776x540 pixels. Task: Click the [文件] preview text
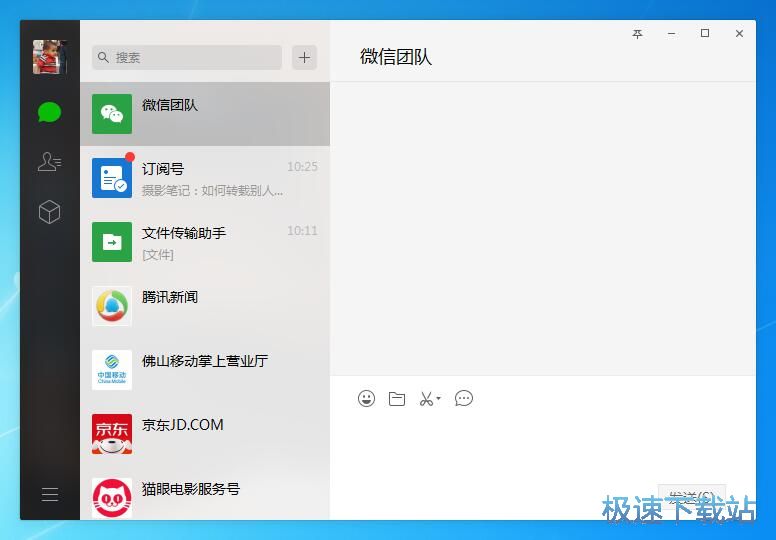coord(158,255)
